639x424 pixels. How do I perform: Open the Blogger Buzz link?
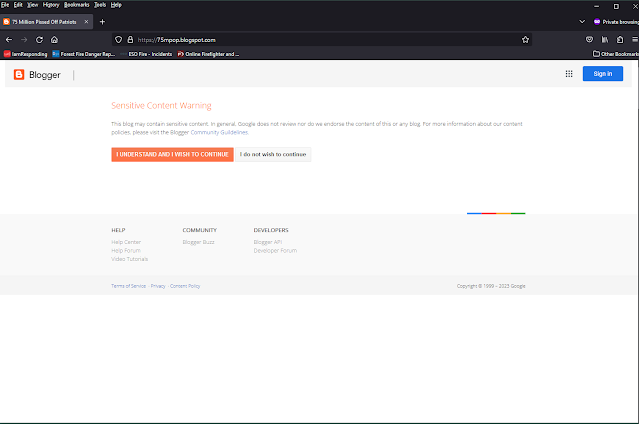198,242
